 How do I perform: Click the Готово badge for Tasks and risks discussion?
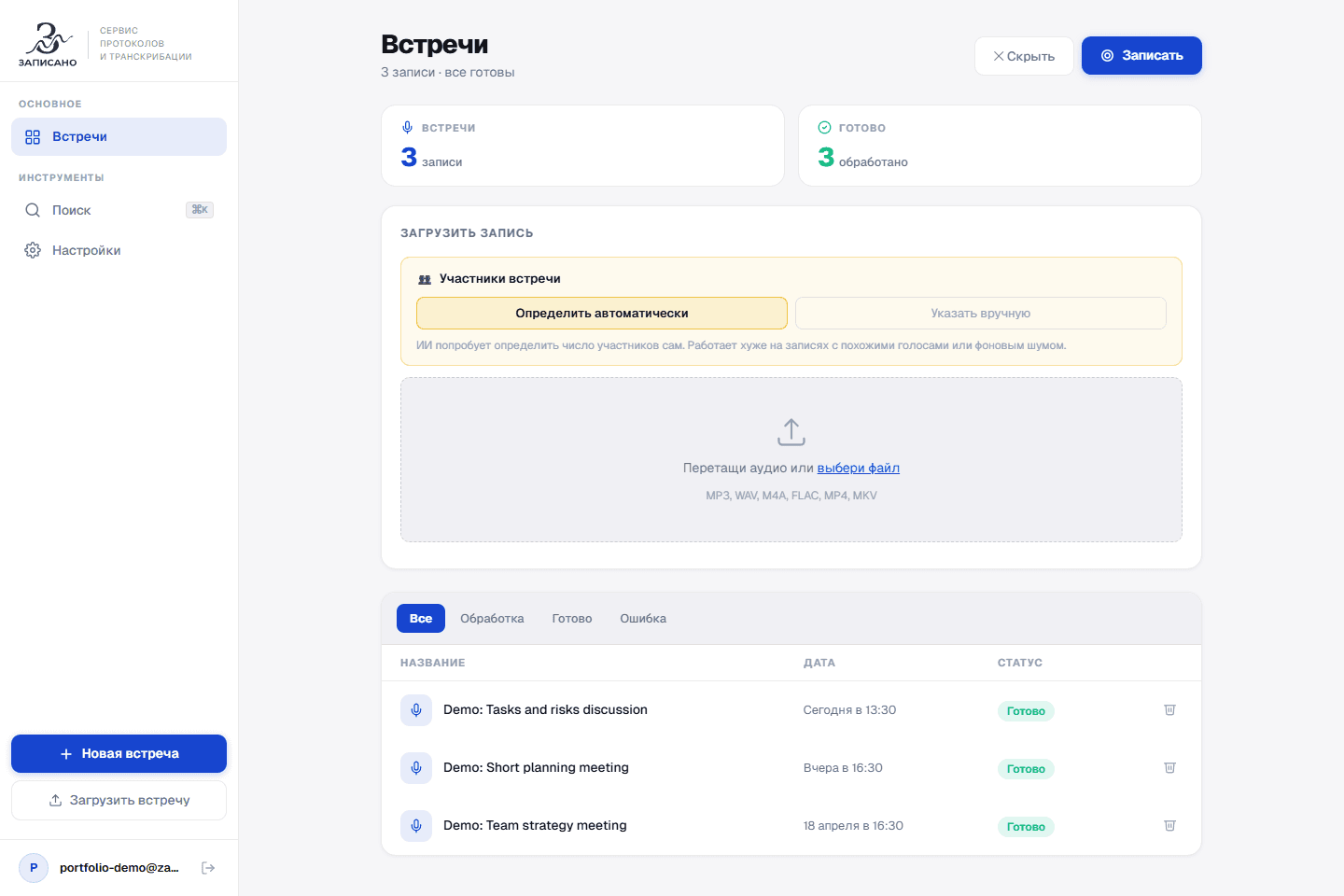pyautogui.click(x=1026, y=711)
